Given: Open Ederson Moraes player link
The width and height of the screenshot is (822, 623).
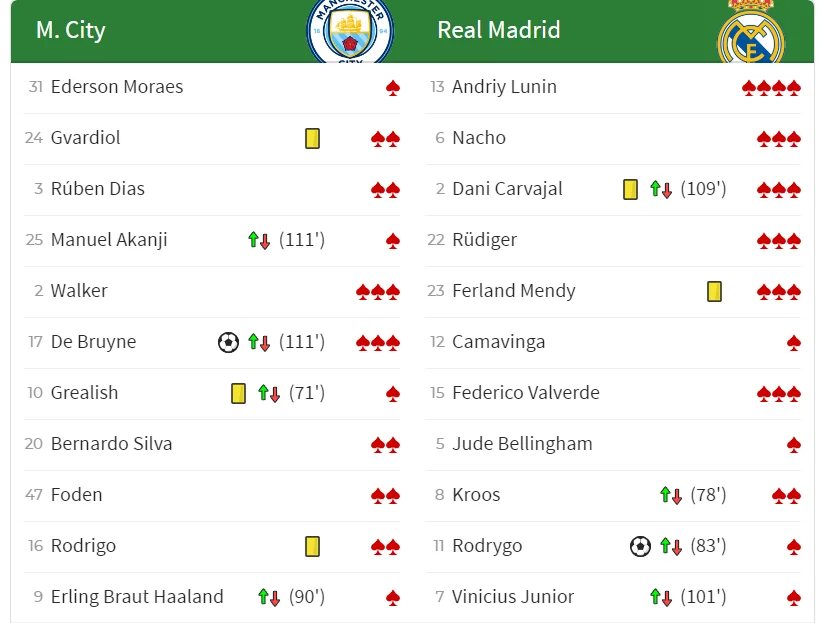Looking at the screenshot, I should (117, 87).
